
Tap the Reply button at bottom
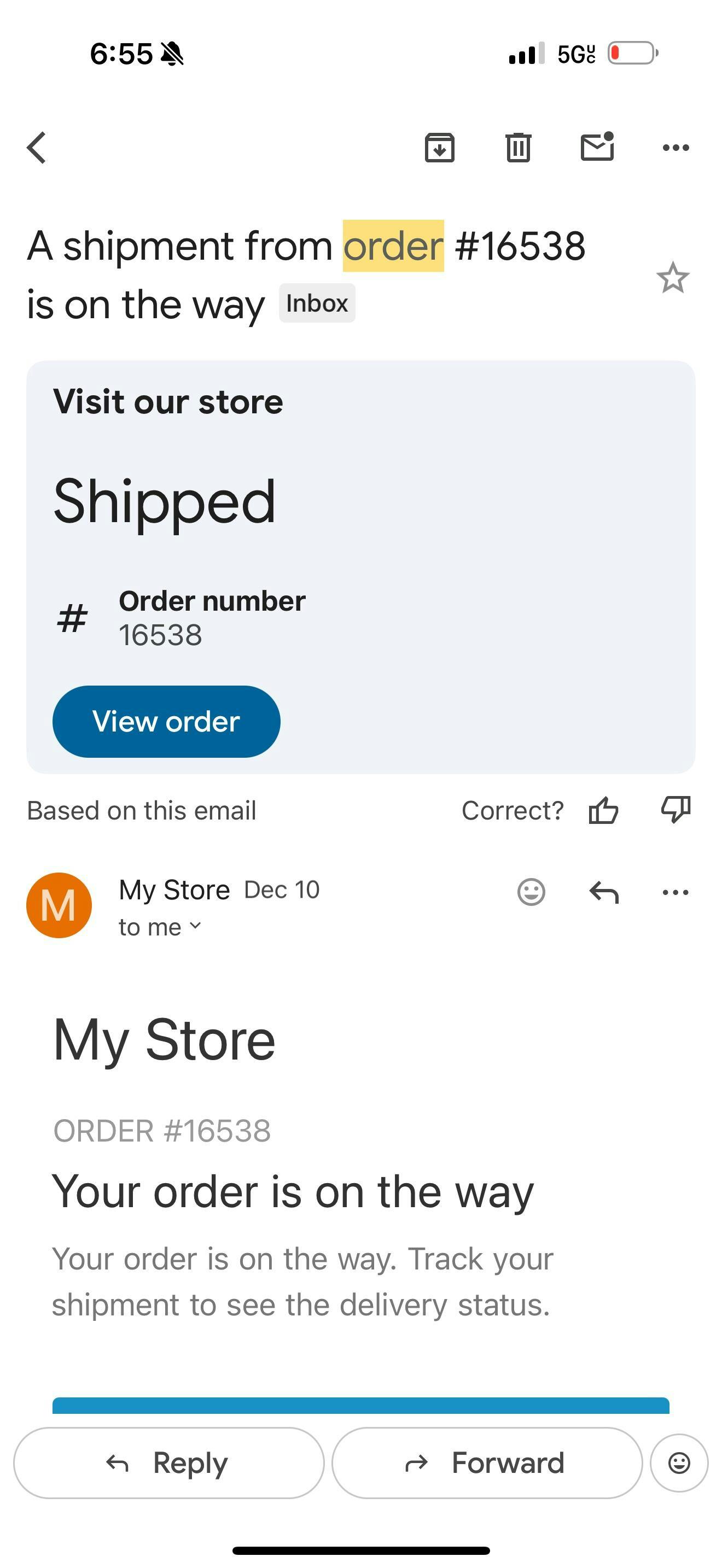tap(168, 1462)
